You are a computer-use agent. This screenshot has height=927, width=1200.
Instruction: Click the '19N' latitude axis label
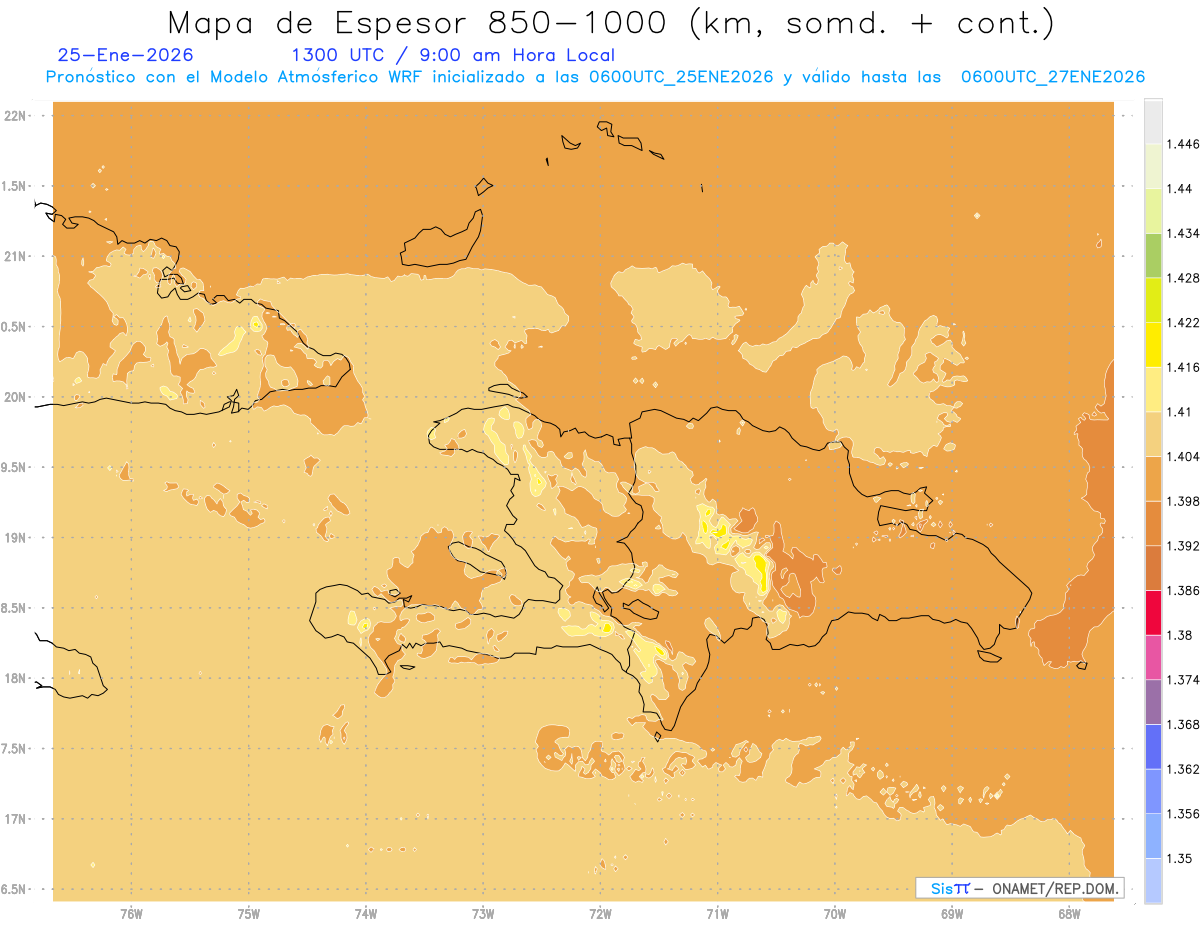click(17, 538)
